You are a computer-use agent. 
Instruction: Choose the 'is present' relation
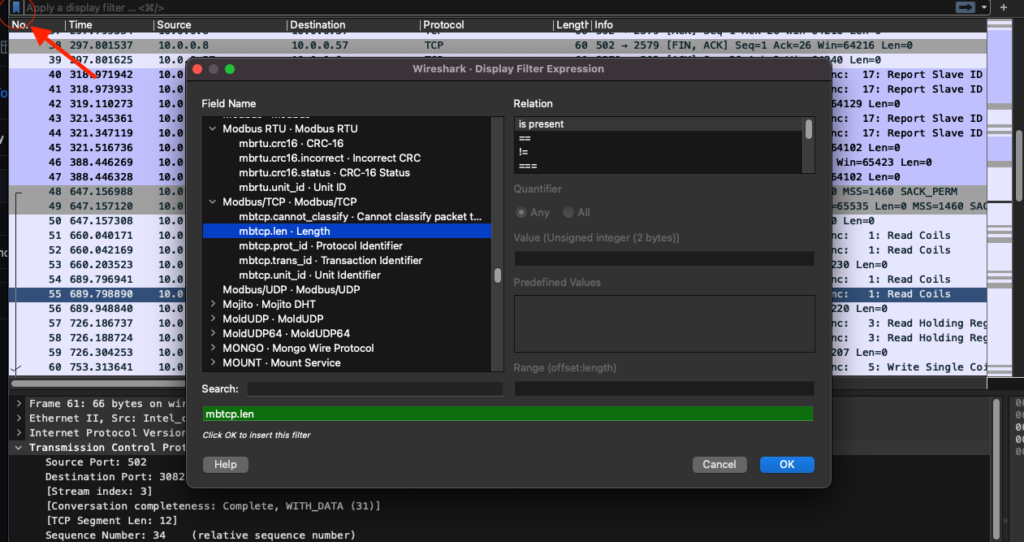pos(658,124)
